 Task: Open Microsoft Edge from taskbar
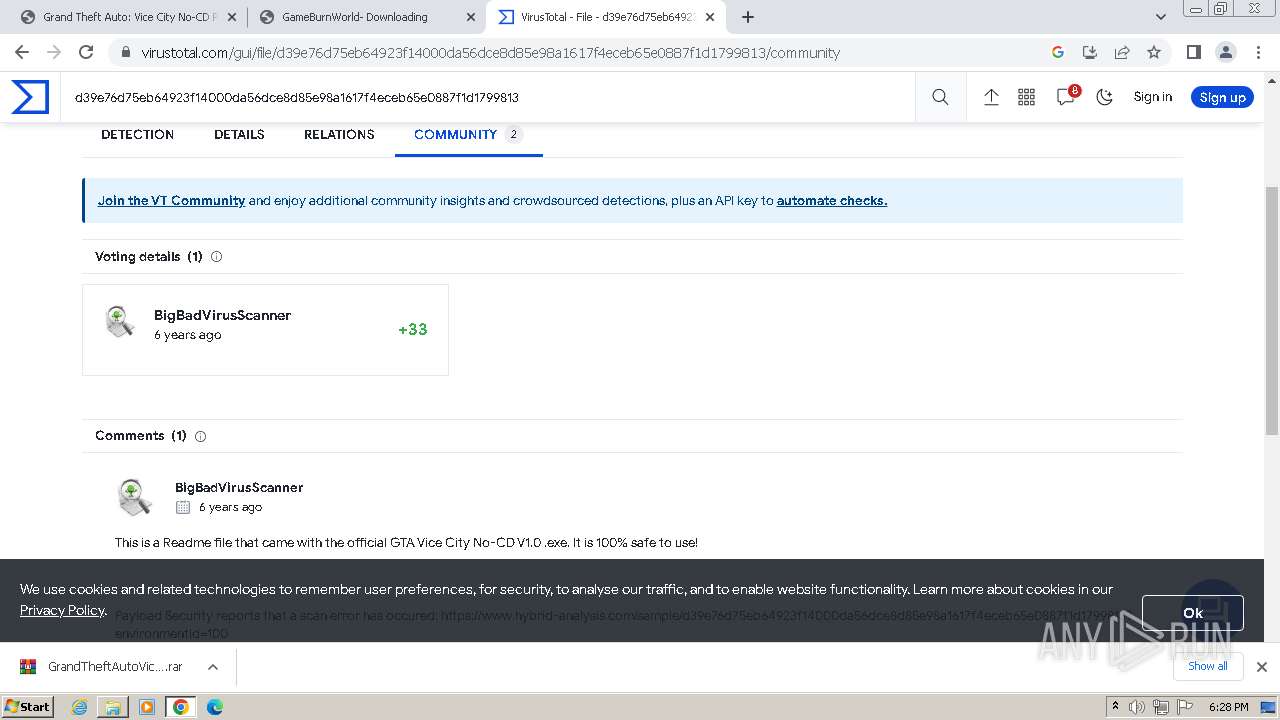pyautogui.click(x=215, y=707)
